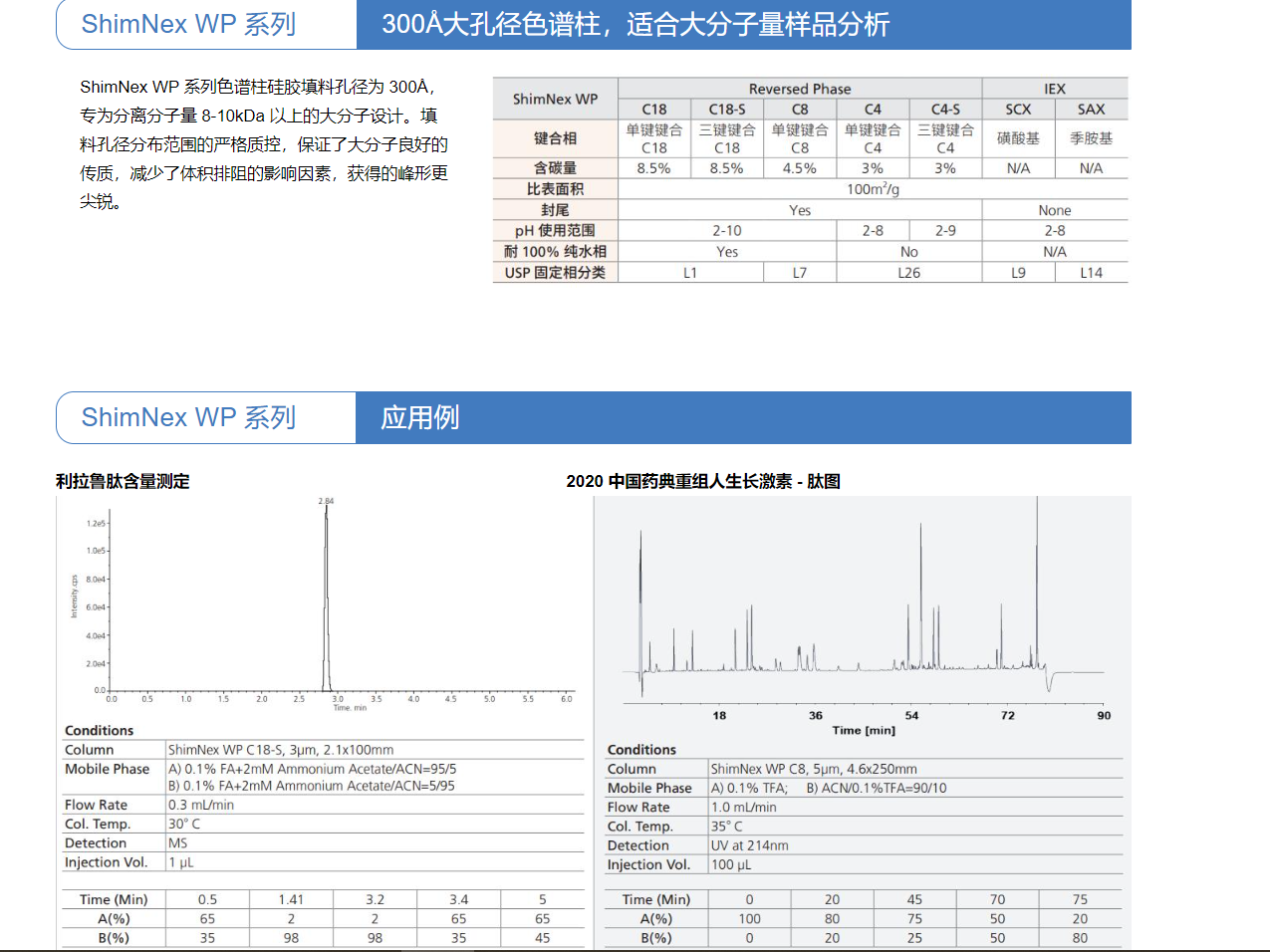The width and height of the screenshot is (1270, 952).
Task: Select the 100m²/g surface area cell
Action: (x=873, y=189)
